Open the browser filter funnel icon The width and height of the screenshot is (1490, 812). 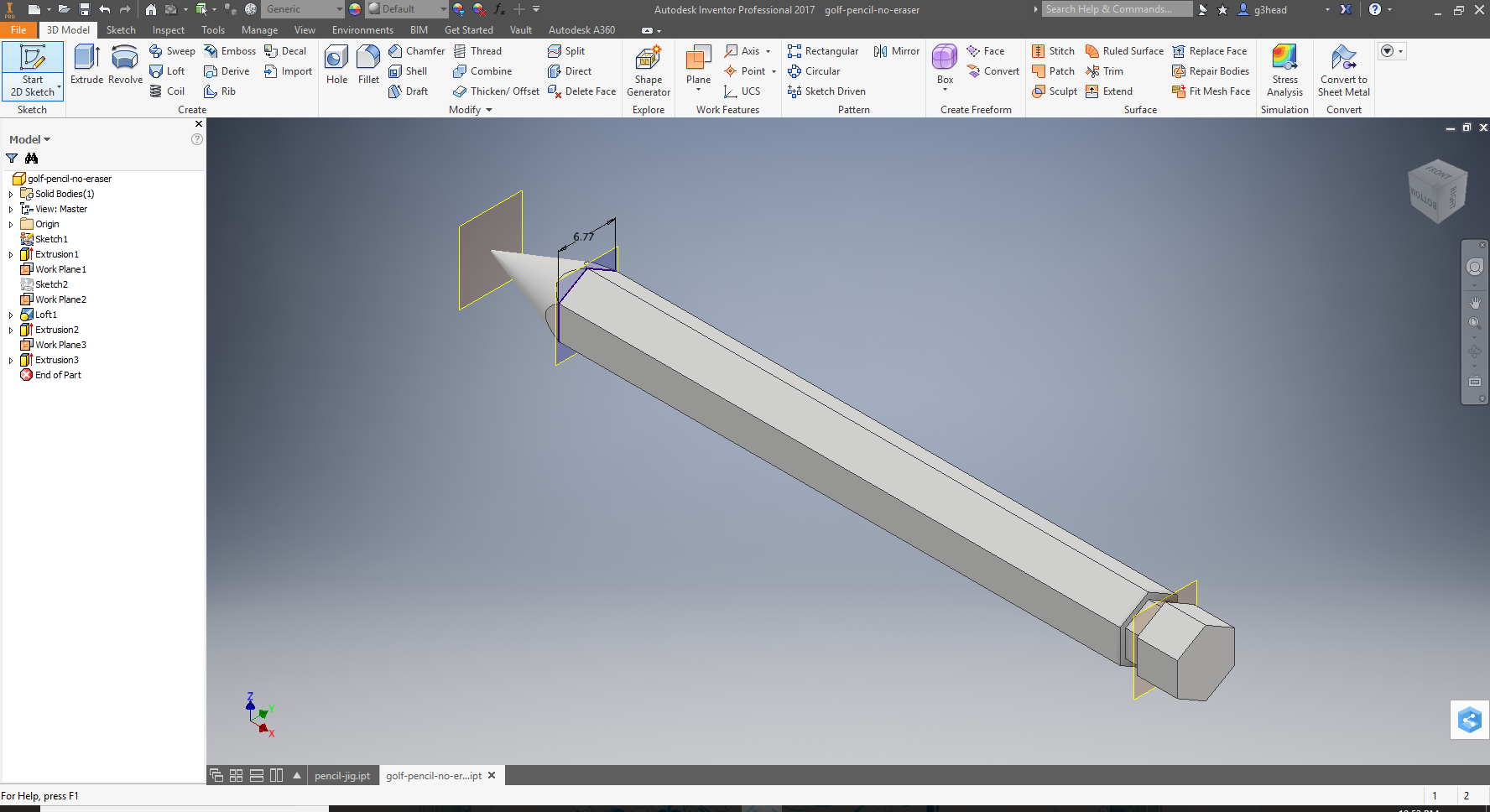tap(12, 159)
